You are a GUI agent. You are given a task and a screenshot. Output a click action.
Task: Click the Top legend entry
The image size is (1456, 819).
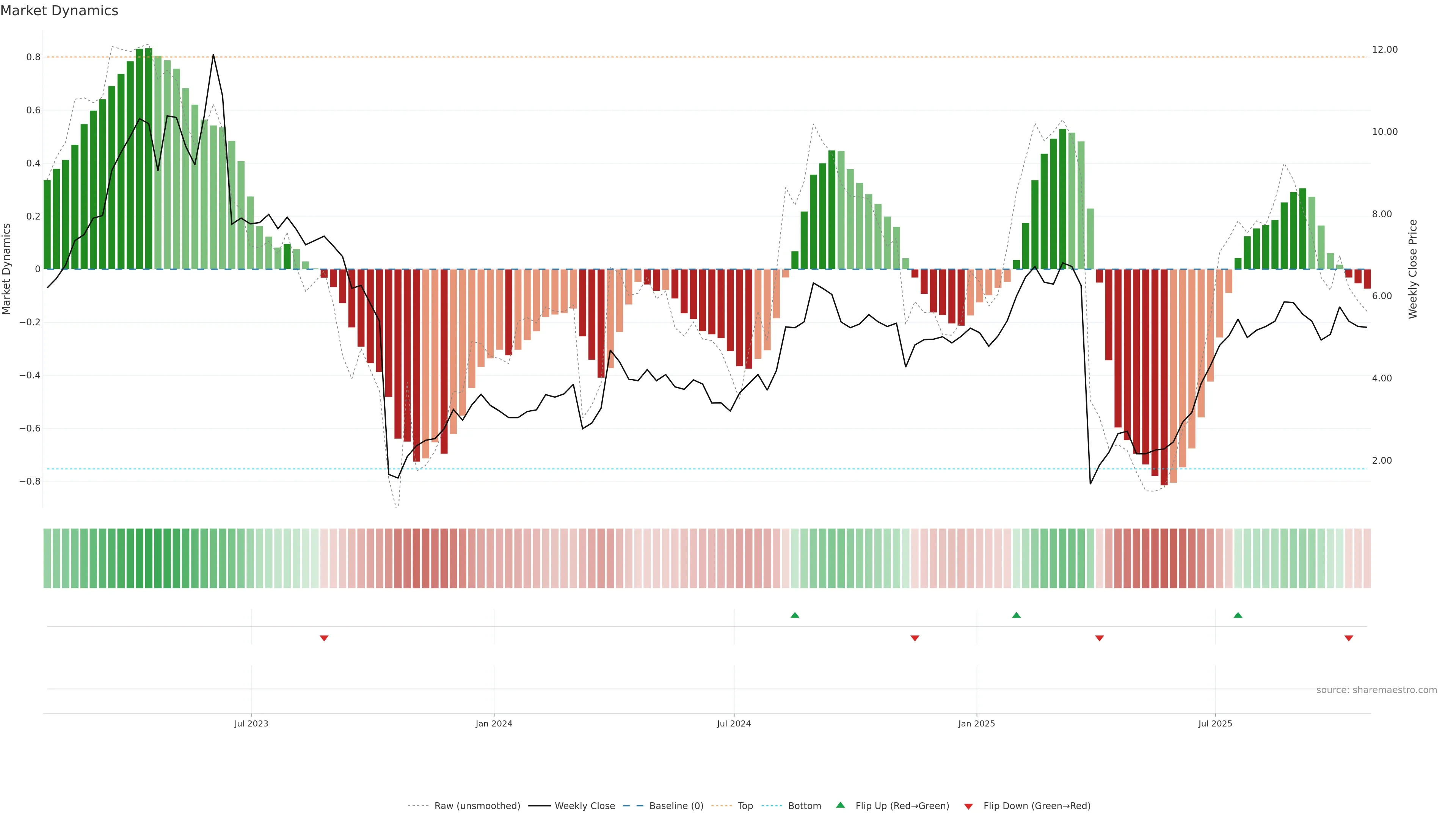[x=745, y=806]
